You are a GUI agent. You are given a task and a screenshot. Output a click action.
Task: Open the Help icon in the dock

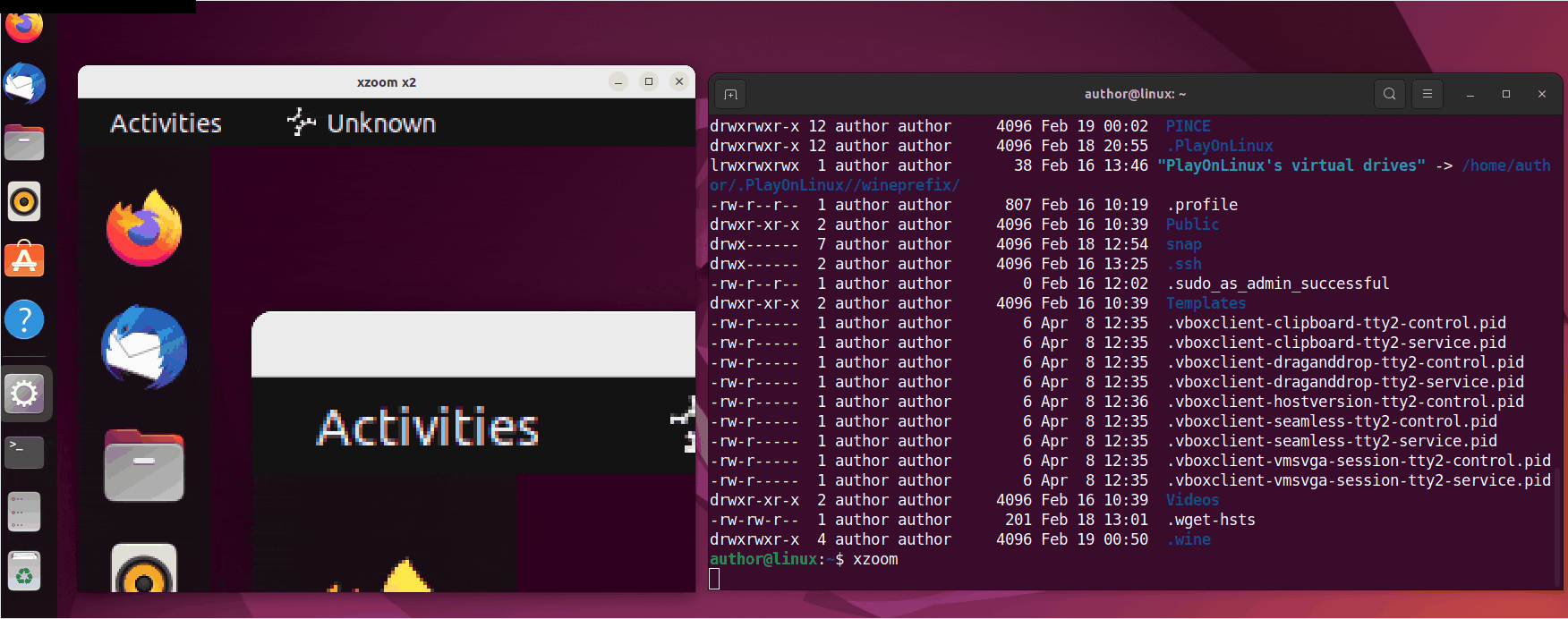[x=24, y=319]
